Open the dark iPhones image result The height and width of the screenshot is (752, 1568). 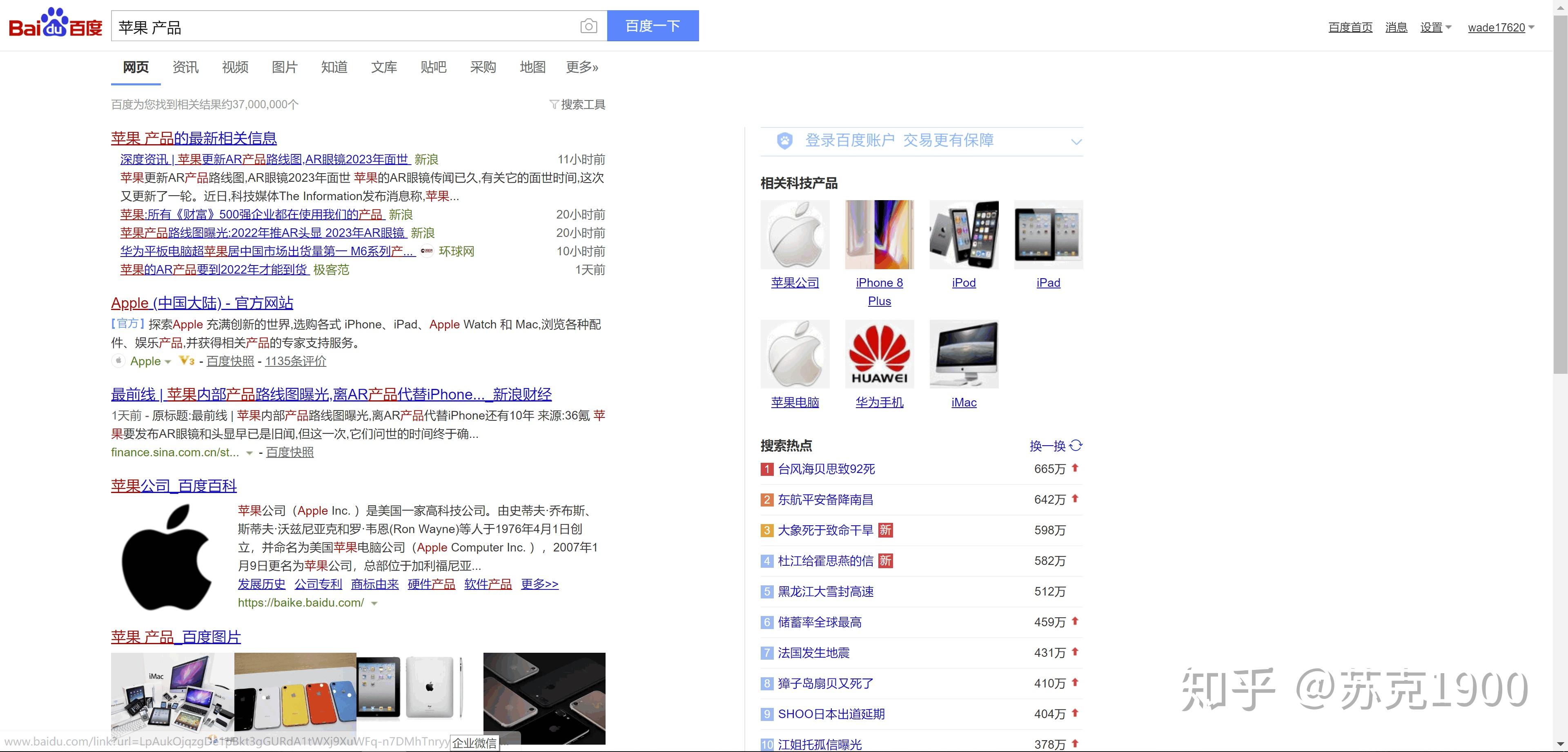[544, 698]
